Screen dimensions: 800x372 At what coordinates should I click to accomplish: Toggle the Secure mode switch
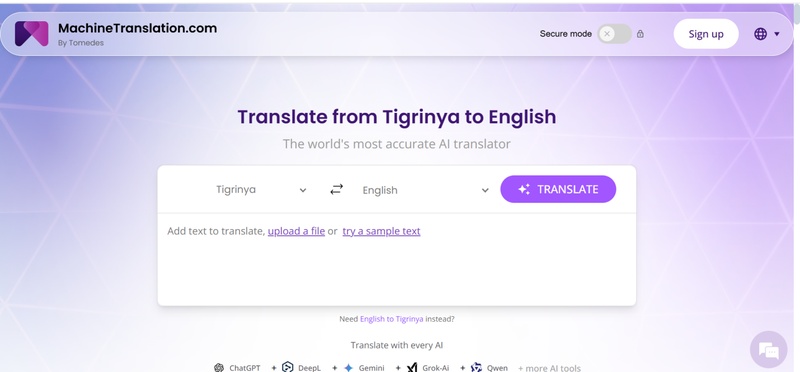(x=614, y=34)
